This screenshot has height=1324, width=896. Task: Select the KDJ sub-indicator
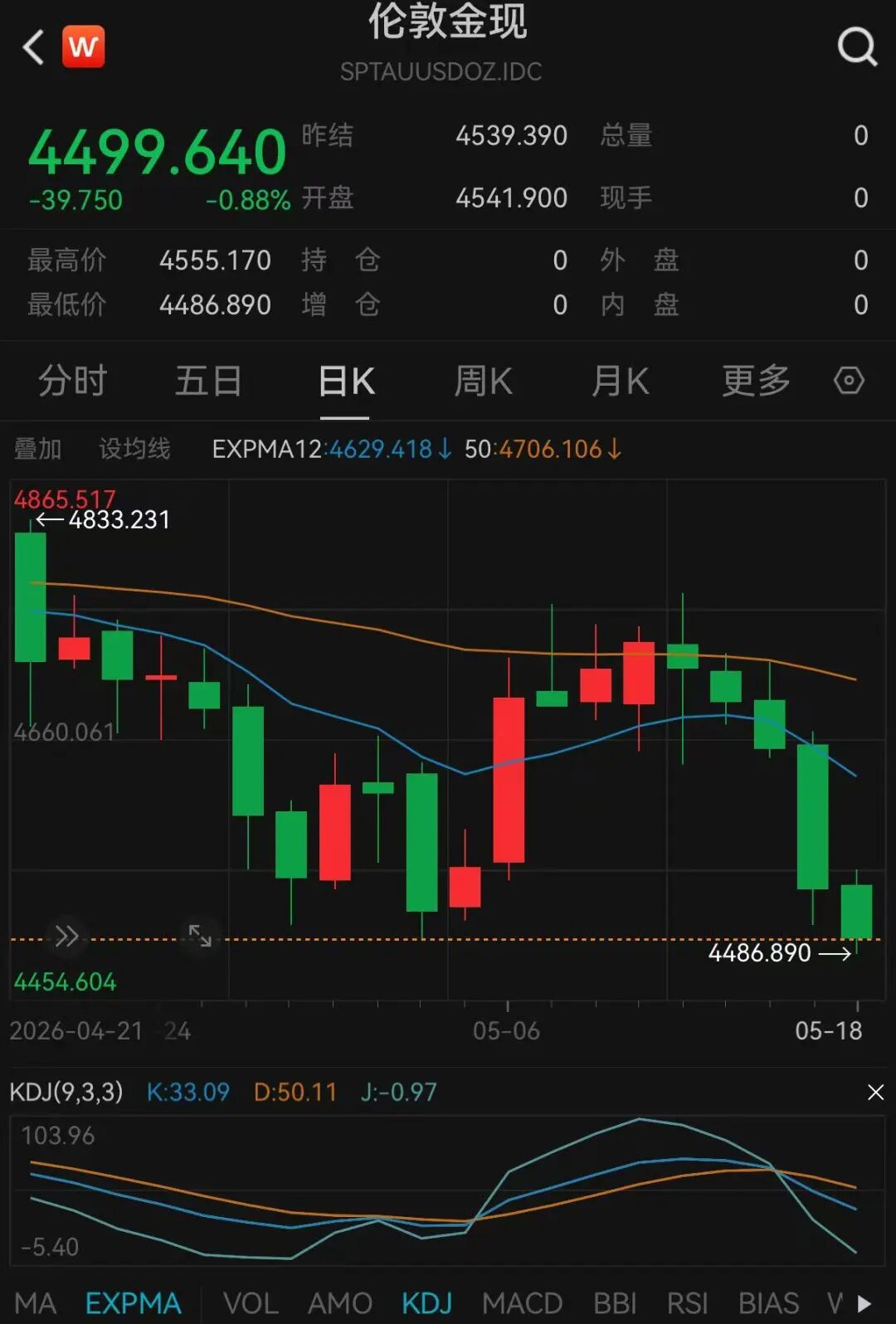[427, 1302]
